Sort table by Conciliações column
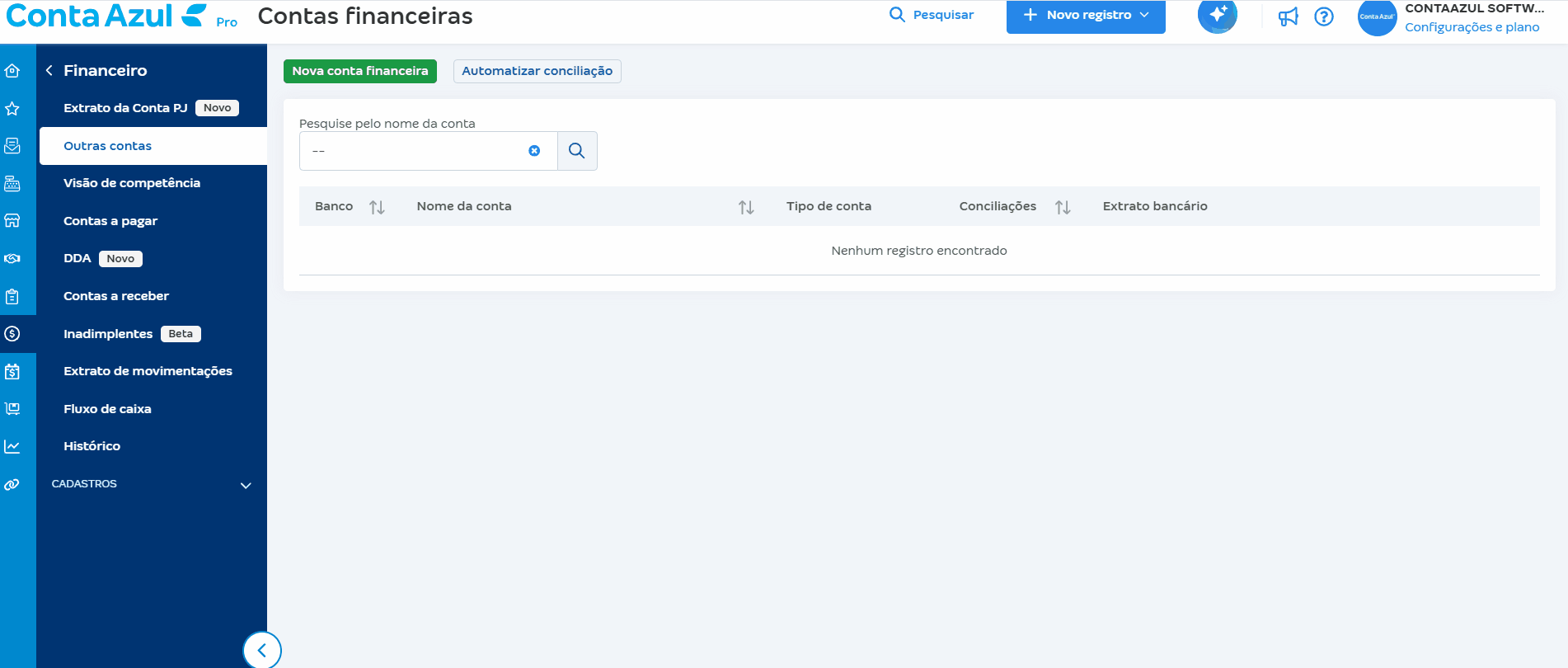Viewport: 1568px width, 668px height. 1063,207
